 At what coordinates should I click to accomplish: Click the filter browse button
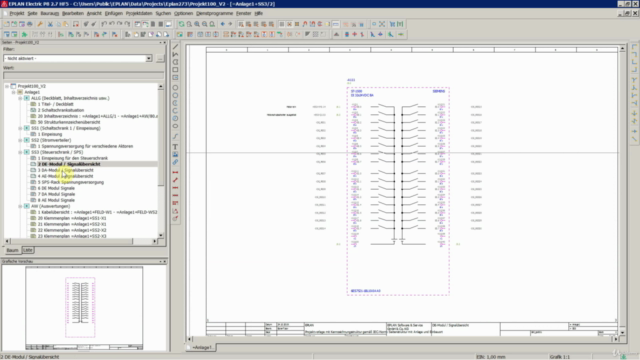click(x=160, y=58)
